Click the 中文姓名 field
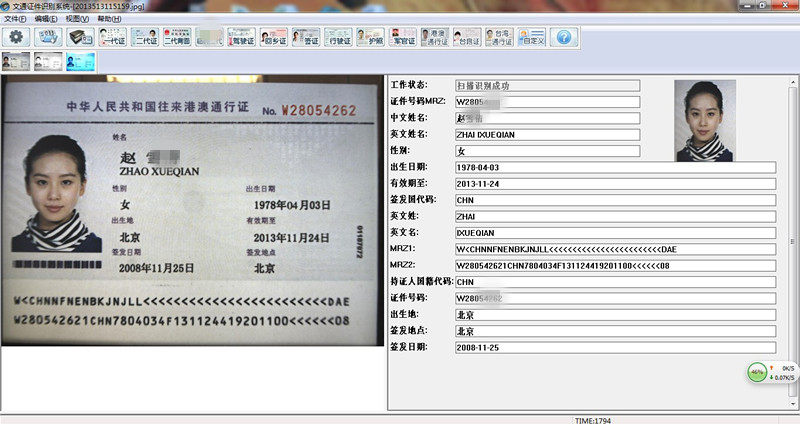The width and height of the screenshot is (800, 424). click(x=547, y=118)
